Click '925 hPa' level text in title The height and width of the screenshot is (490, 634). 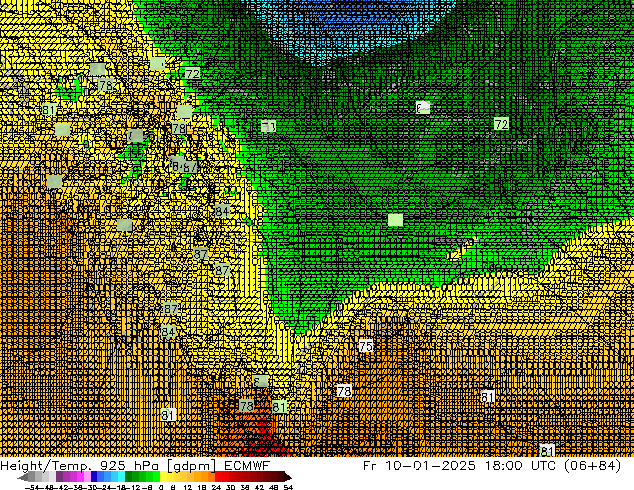click(131, 466)
